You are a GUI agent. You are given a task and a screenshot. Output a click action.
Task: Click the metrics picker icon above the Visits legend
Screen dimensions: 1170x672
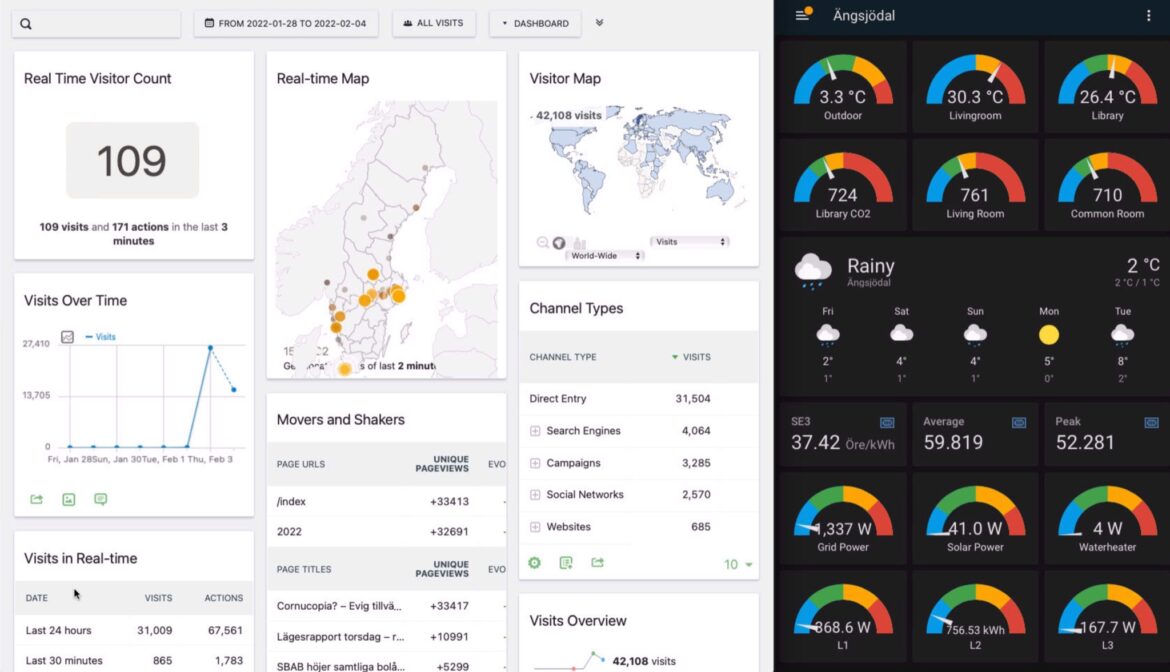67,337
